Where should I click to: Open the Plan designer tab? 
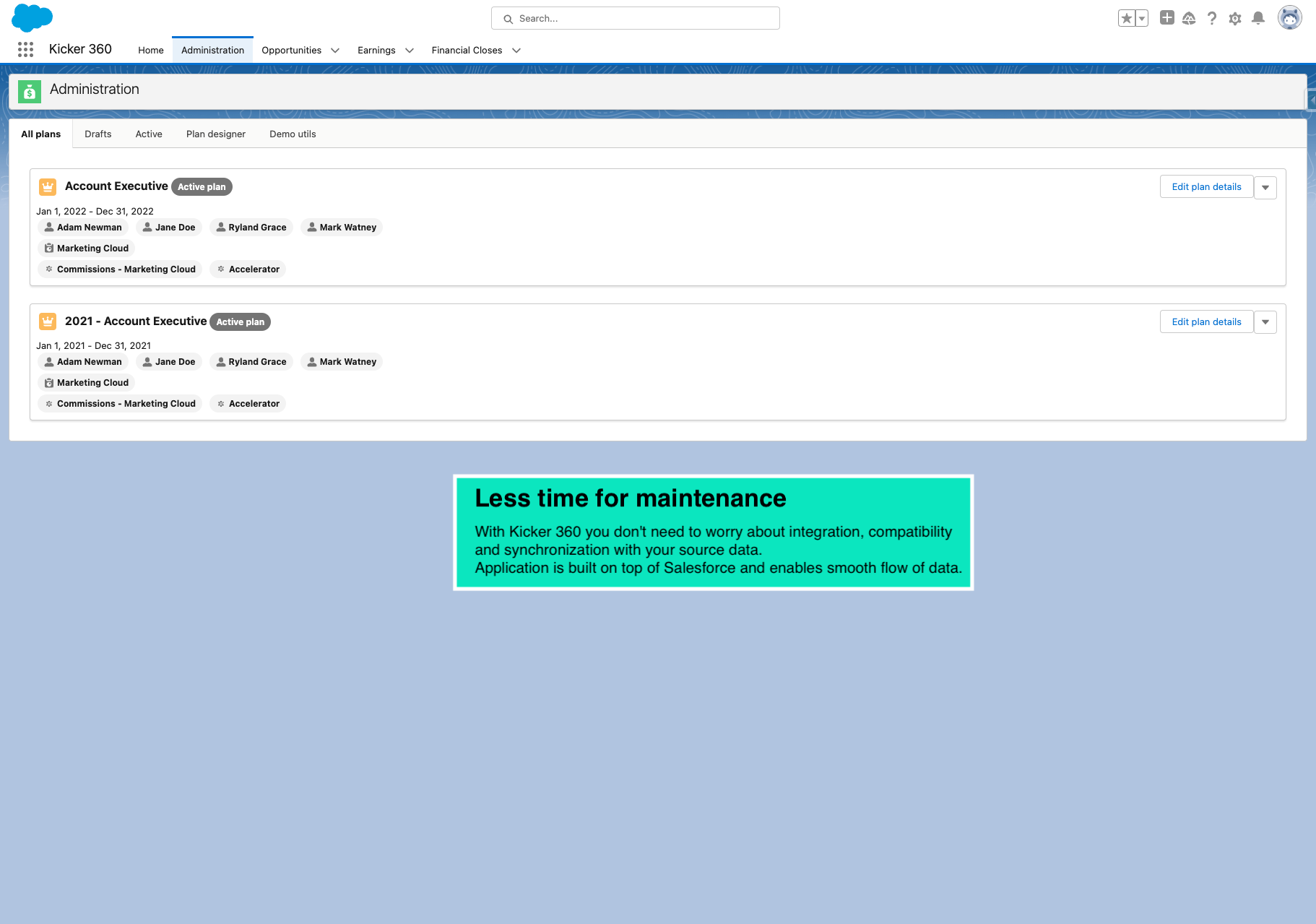[216, 134]
